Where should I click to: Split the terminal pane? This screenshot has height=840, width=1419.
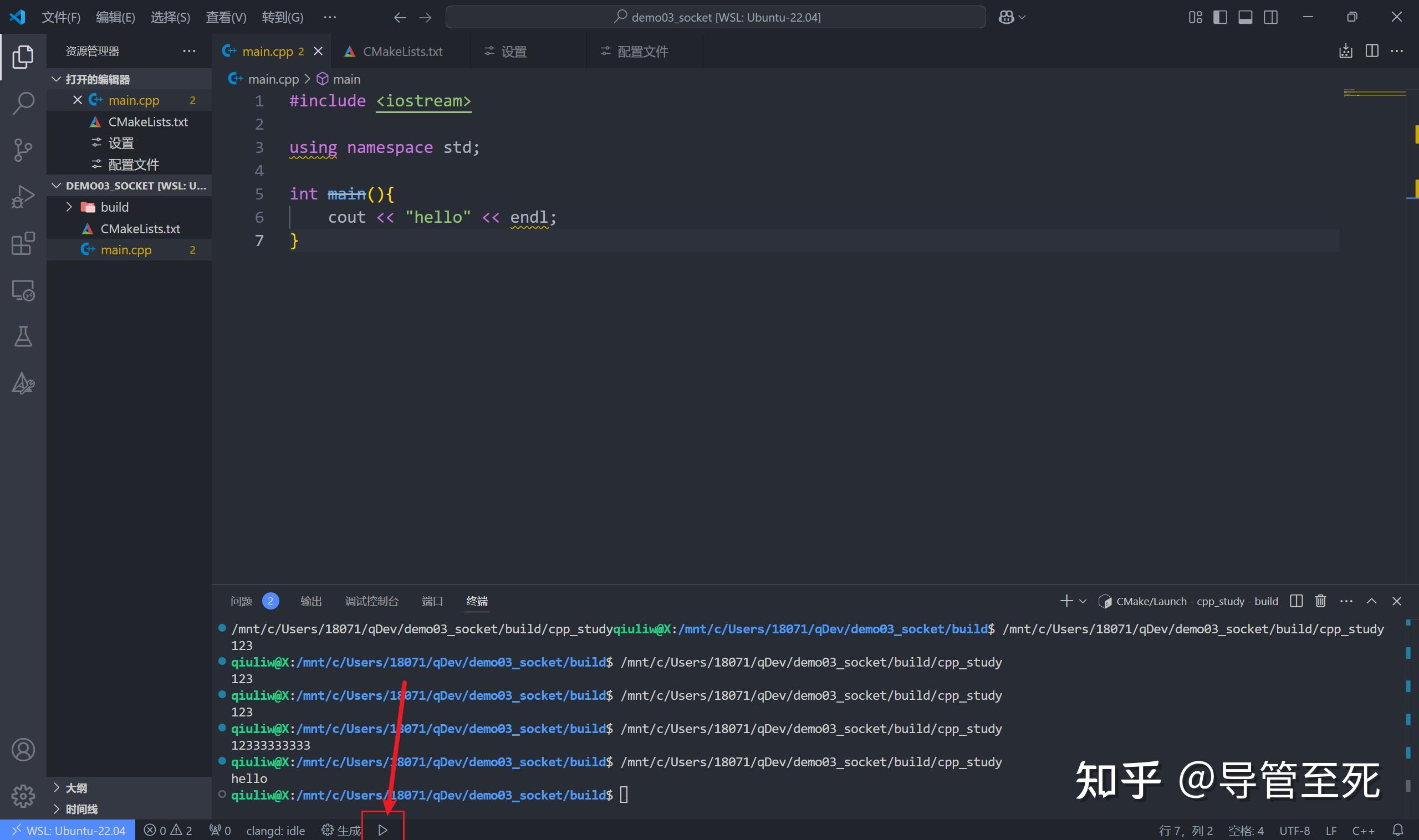pyautogui.click(x=1295, y=601)
